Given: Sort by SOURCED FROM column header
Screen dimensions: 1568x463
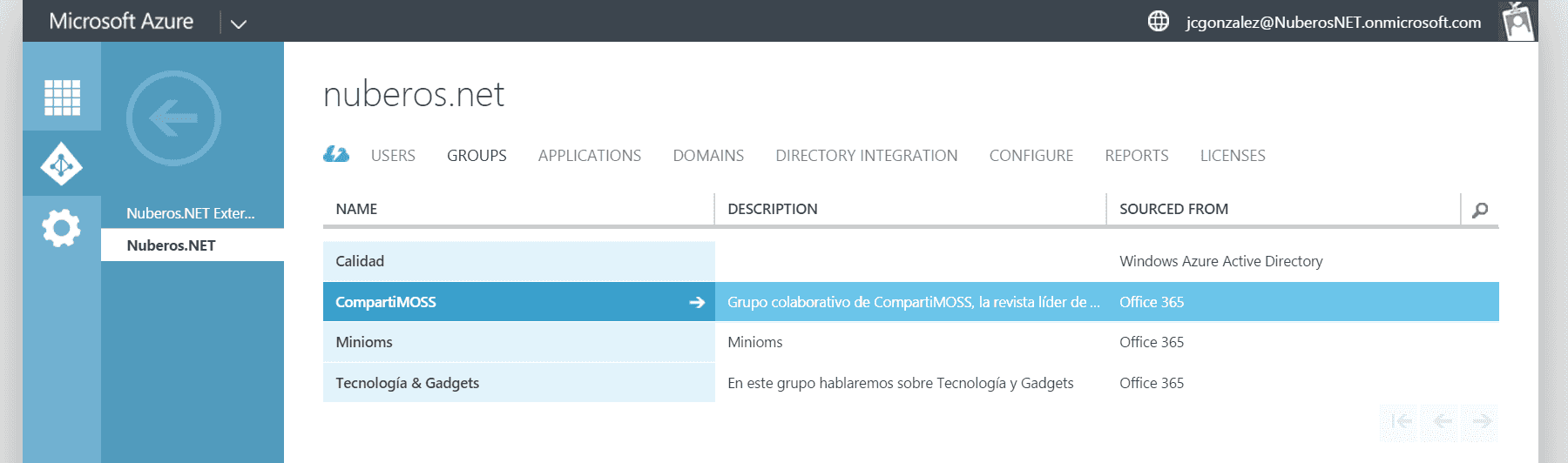Looking at the screenshot, I should point(1173,209).
